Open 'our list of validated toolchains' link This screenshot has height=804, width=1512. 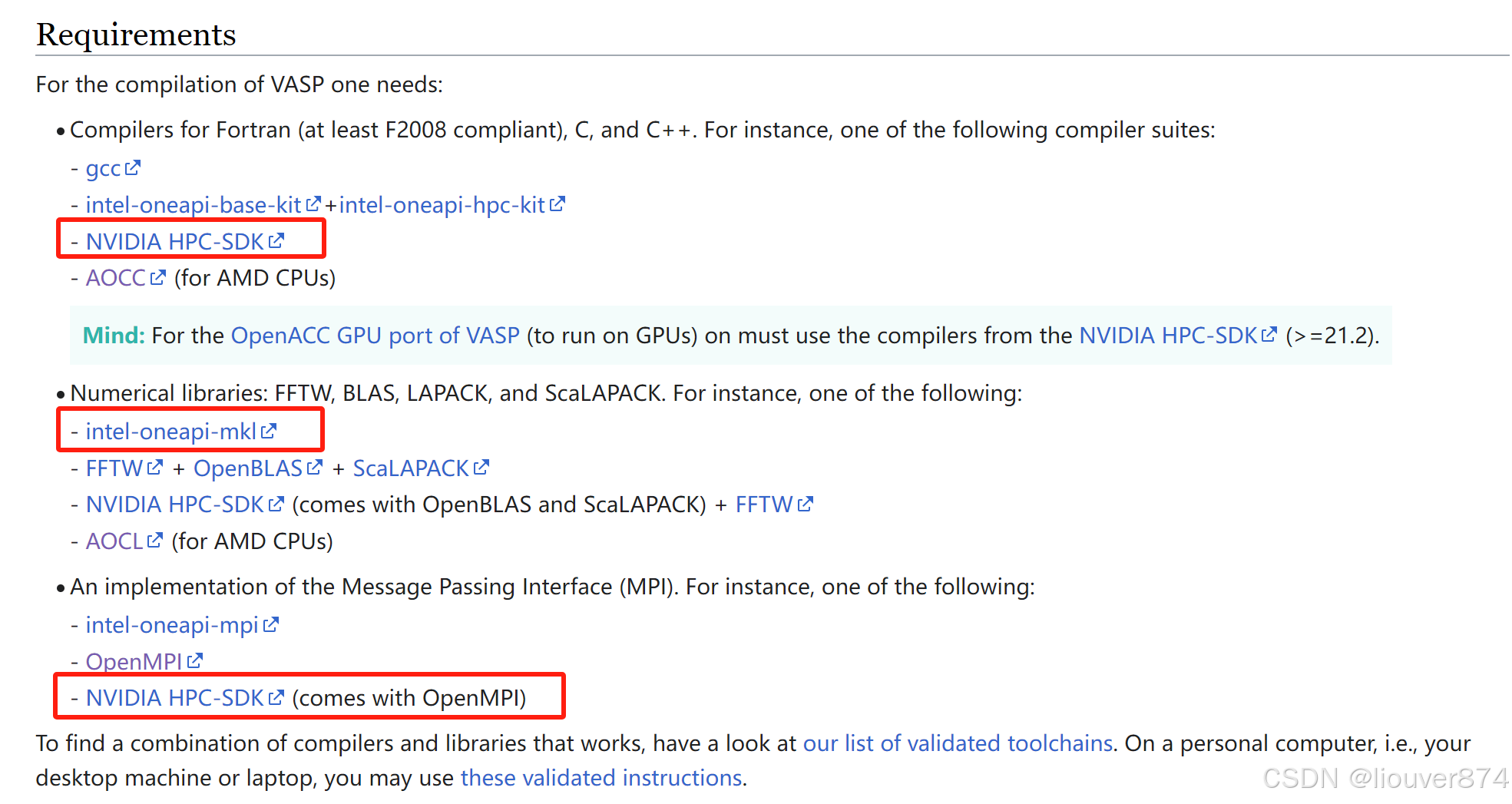point(958,743)
